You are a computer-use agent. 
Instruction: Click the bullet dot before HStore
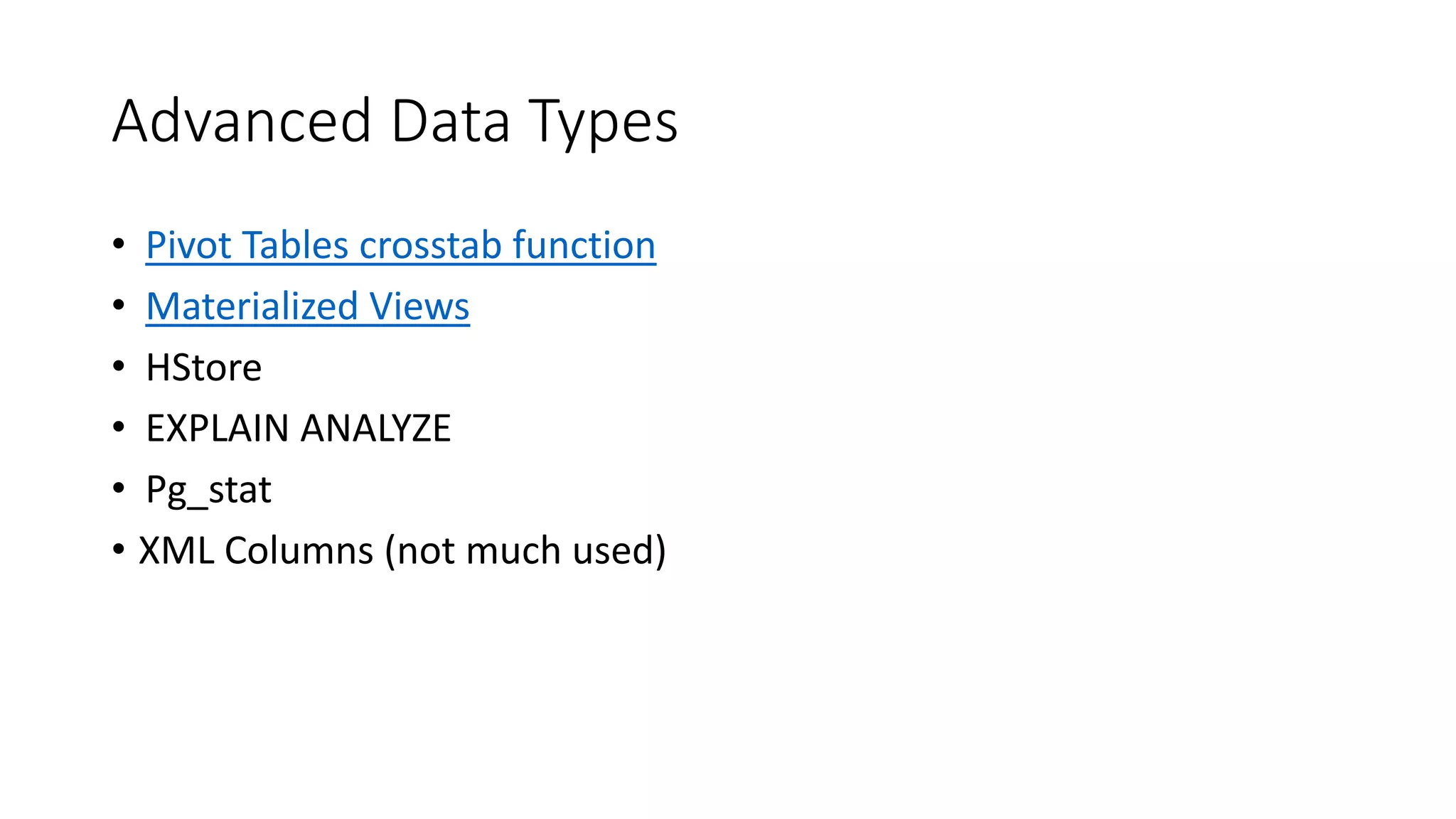(x=119, y=366)
